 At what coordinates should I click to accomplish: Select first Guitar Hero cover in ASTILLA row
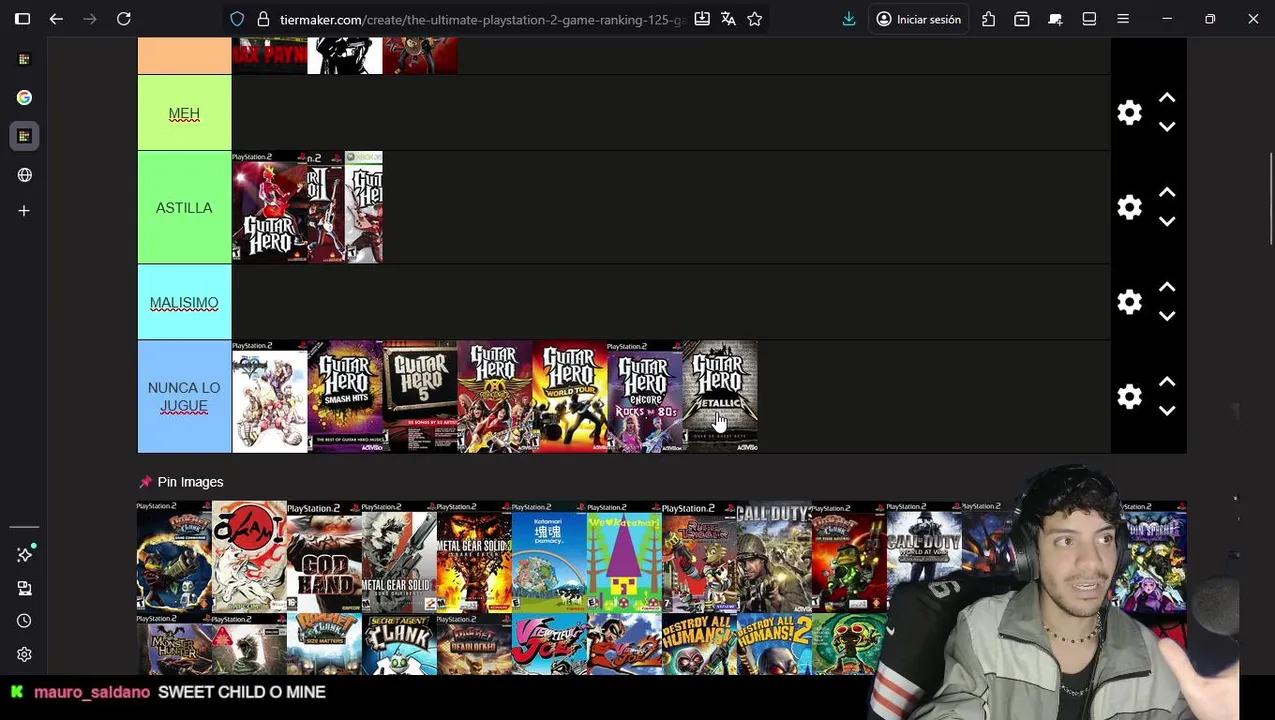tap(270, 207)
